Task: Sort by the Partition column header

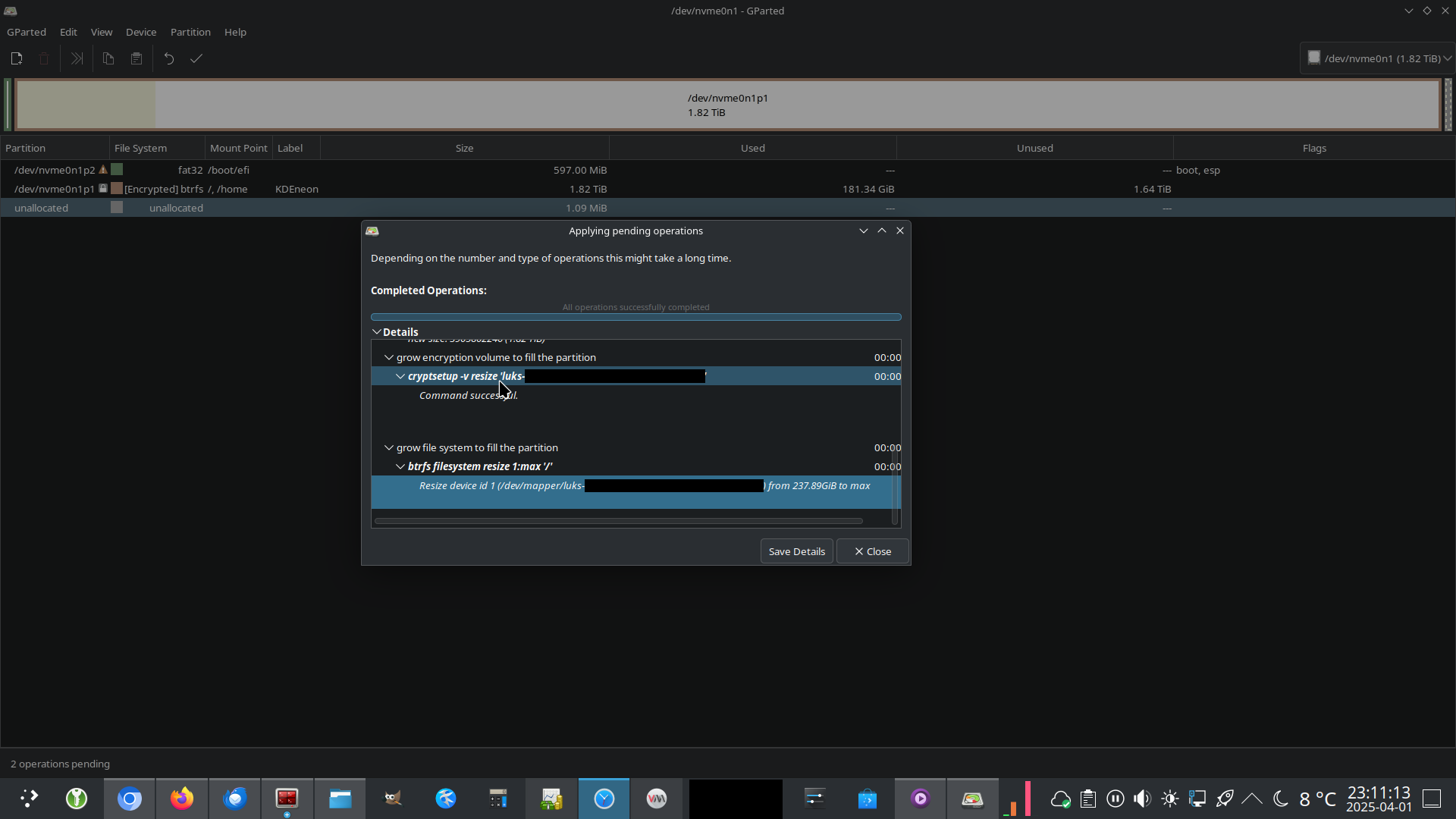Action: click(x=55, y=148)
